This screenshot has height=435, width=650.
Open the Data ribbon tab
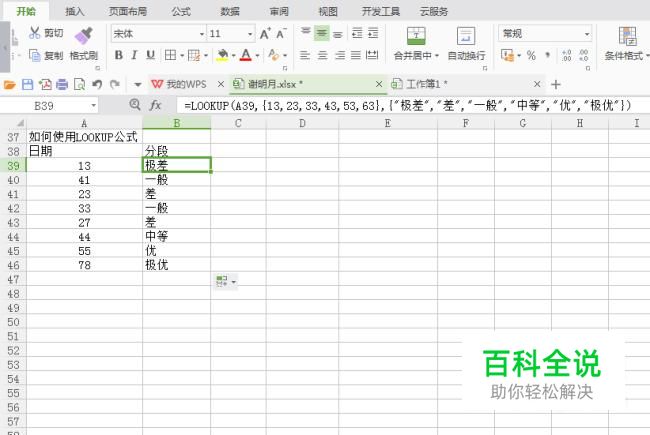(x=230, y=11)
